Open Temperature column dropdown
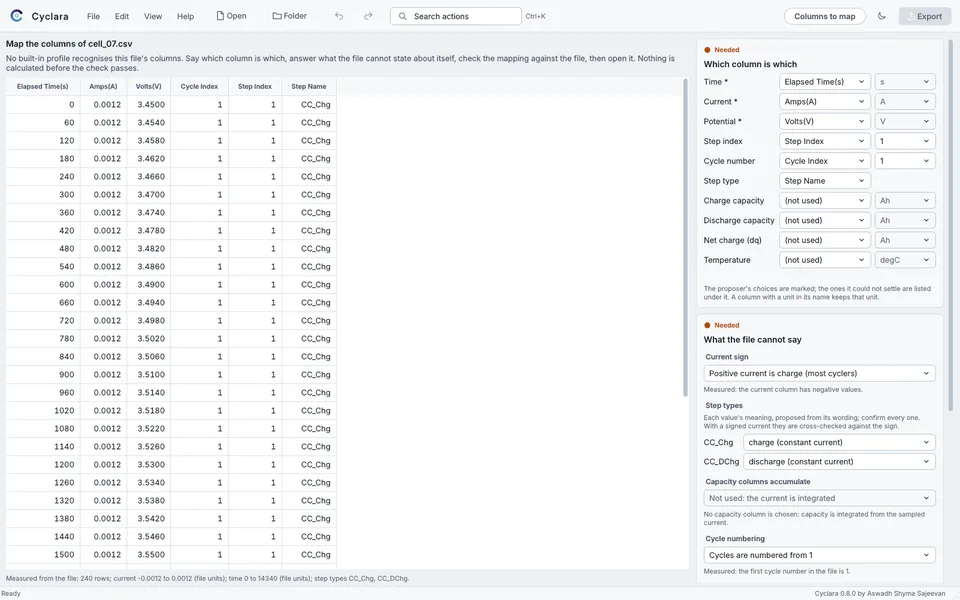This screenshot has height=600, width=960. (824, 260)
